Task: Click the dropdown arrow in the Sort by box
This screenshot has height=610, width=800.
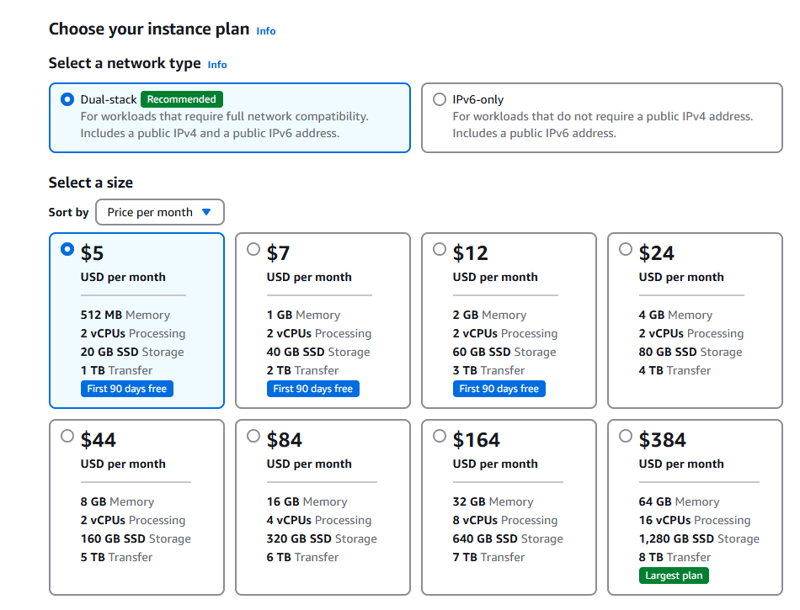Action: [x=206, y=212]
